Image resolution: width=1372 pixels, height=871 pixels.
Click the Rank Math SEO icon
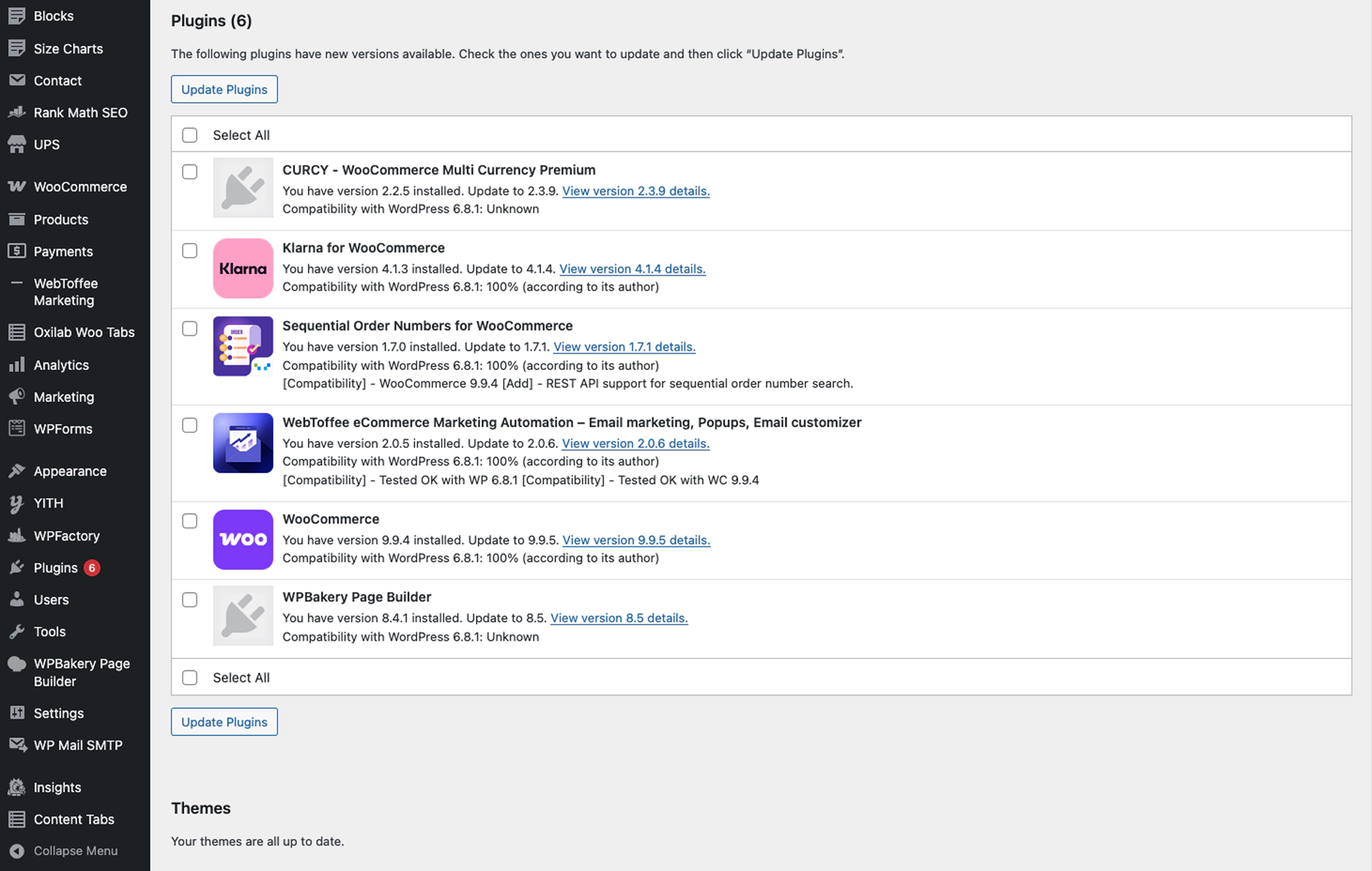pos(16,112)
